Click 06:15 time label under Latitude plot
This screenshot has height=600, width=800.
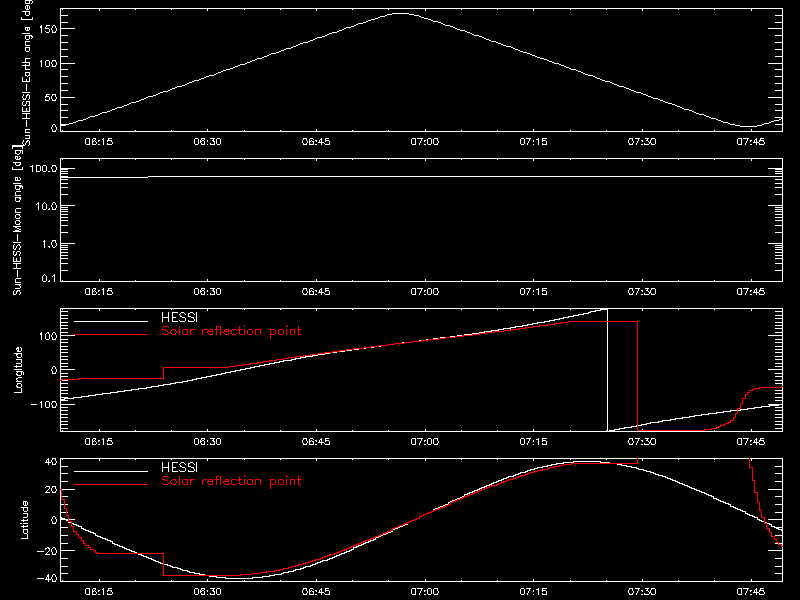98,592
